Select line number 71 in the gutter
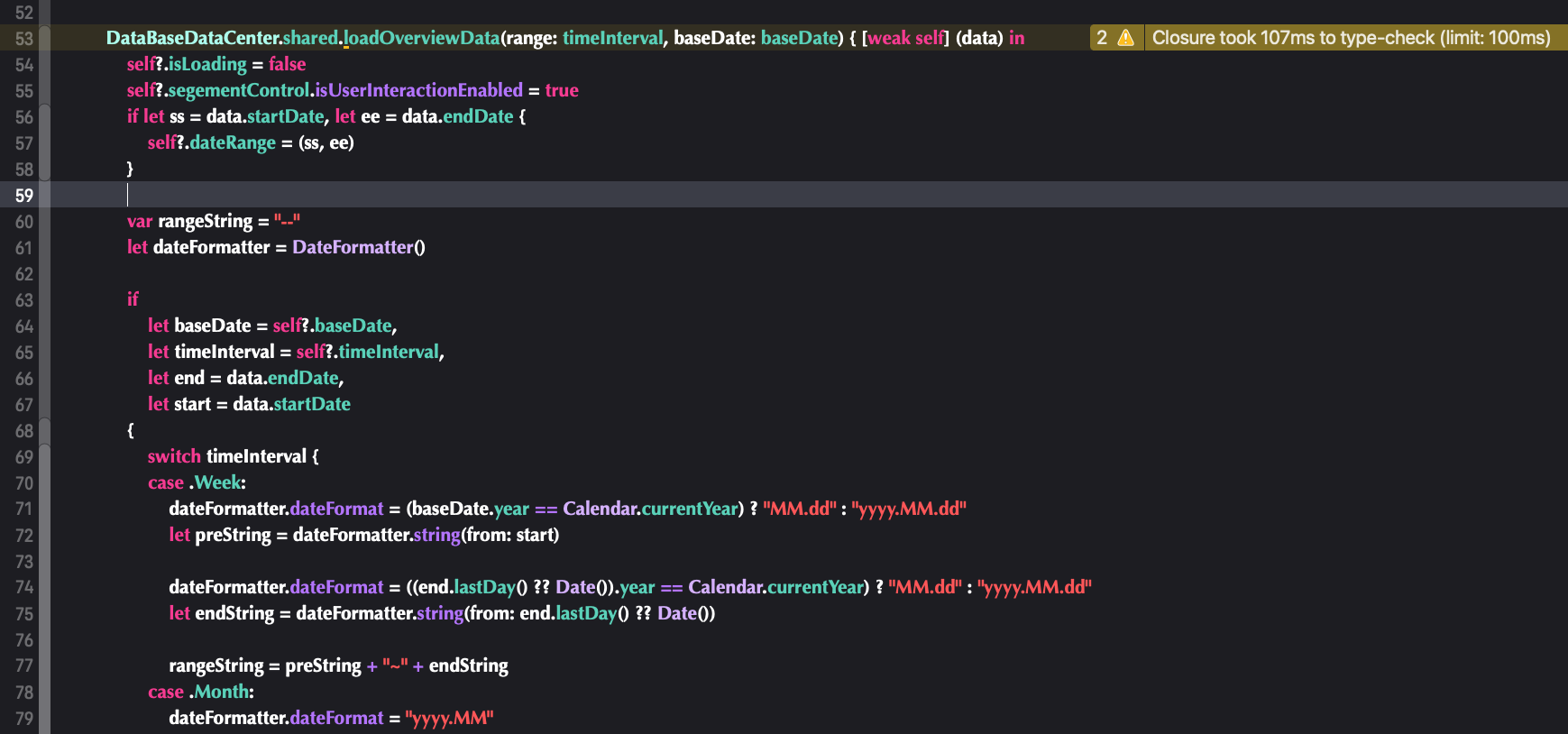 pyautogui.click(x=23, y=509)
